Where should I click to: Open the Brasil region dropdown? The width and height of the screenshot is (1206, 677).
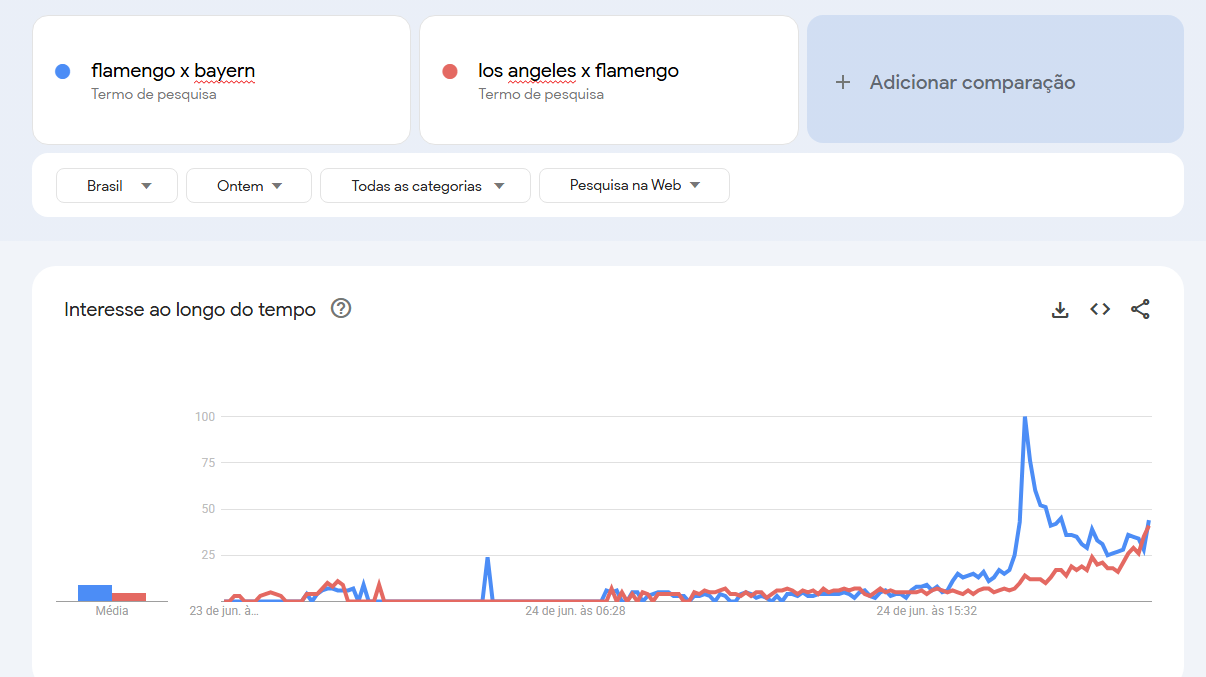(117, 185)
